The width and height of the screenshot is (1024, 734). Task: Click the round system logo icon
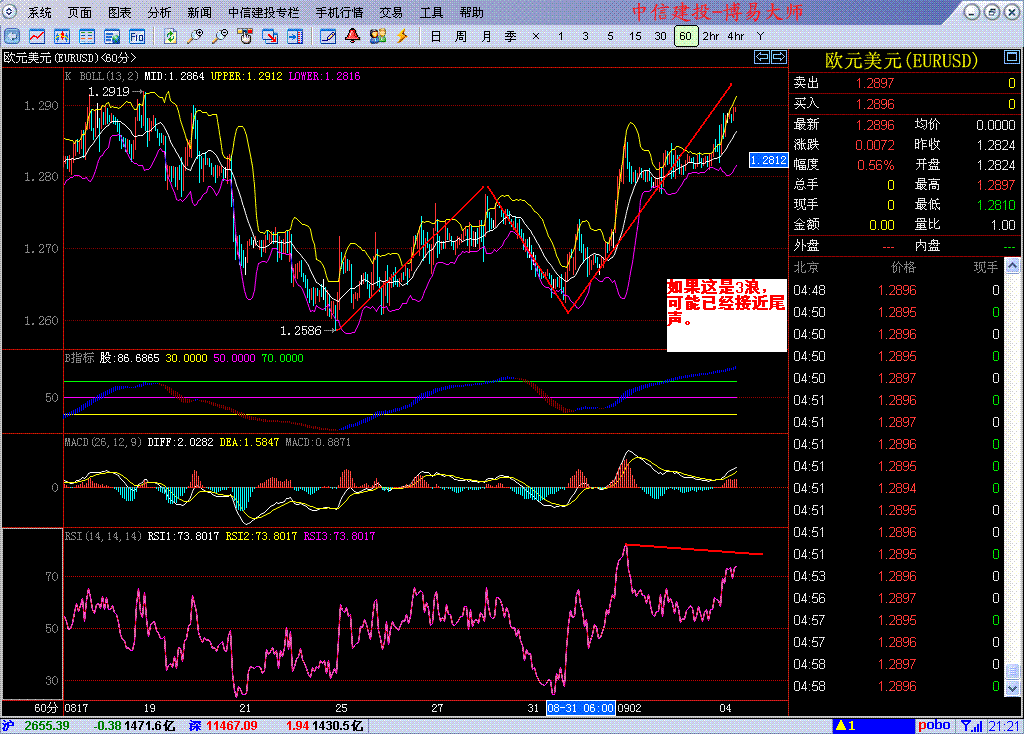[x=9, y=11]
